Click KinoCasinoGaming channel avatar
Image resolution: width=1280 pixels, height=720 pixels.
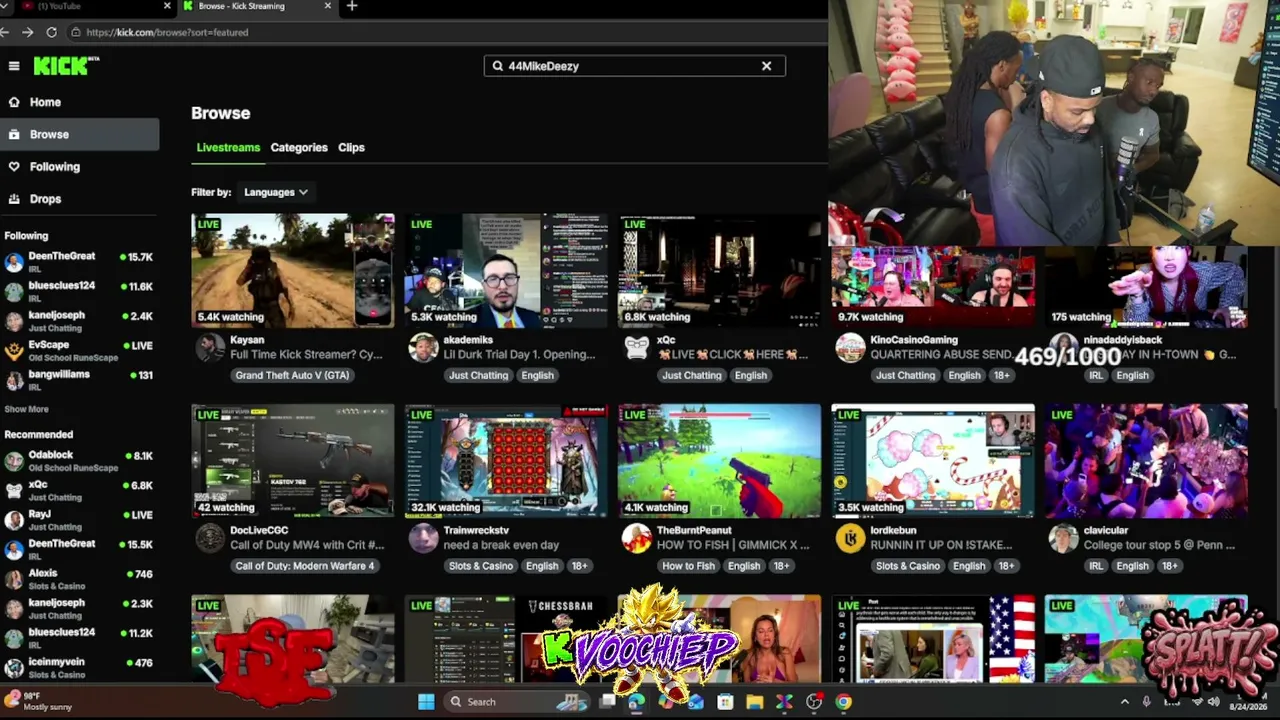(850, 348)
